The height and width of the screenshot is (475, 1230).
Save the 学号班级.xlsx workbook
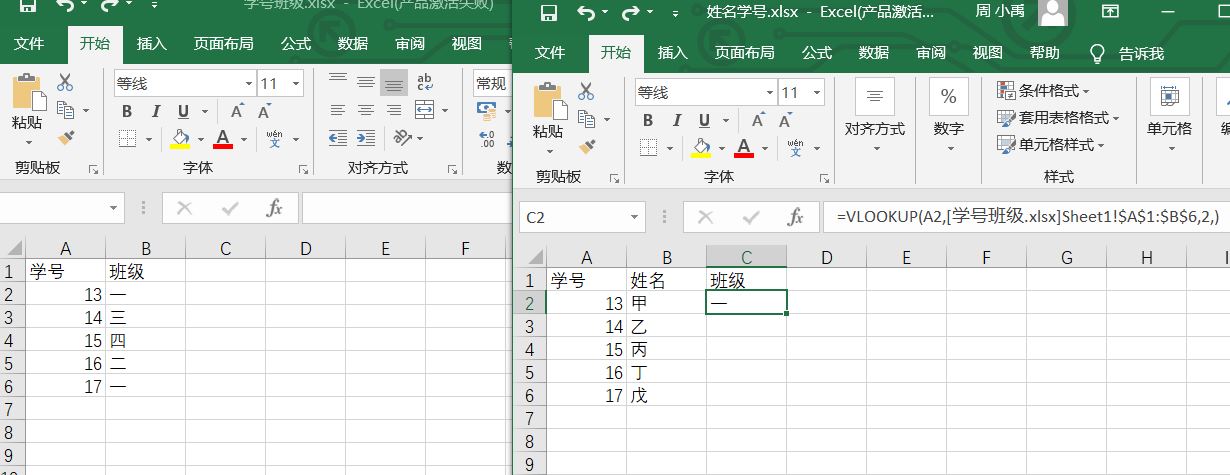(x=28, y=6)
